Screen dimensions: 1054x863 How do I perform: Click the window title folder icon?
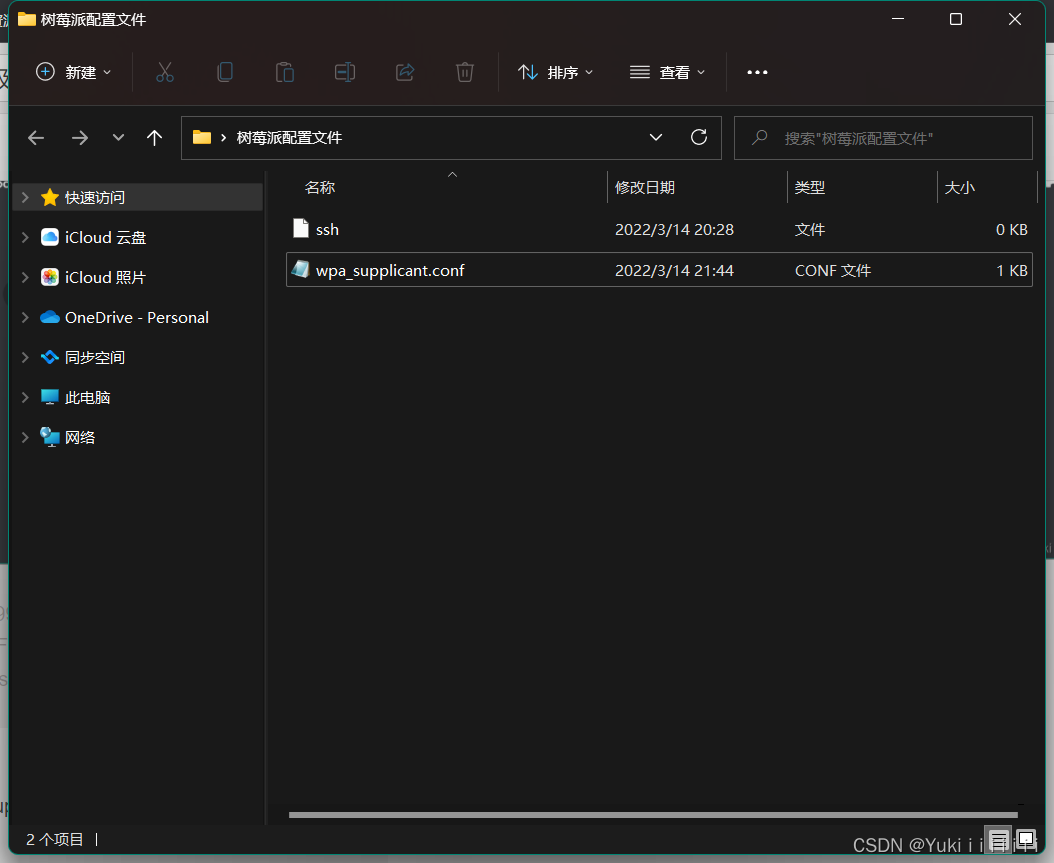(27, 19)
